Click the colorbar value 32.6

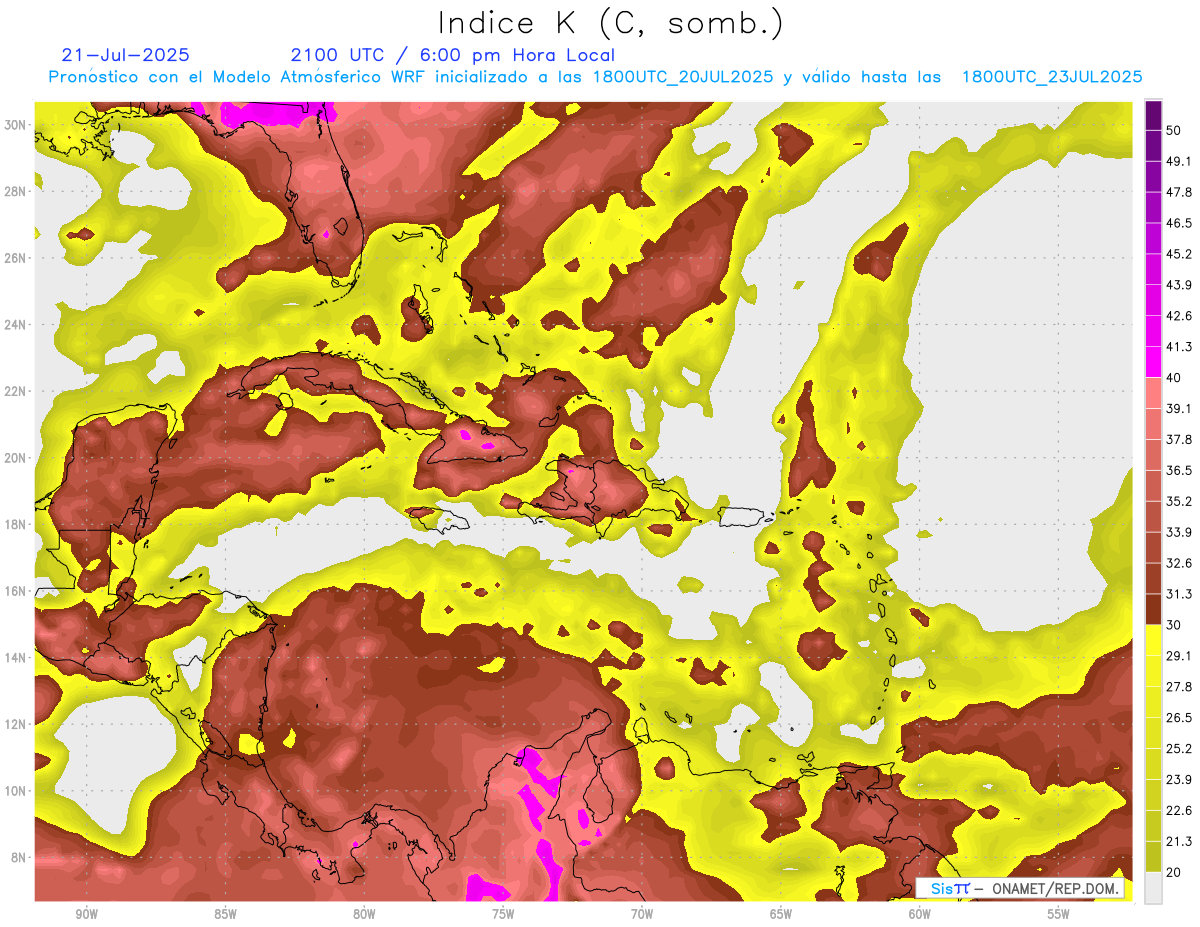[x=1178, y=563]
